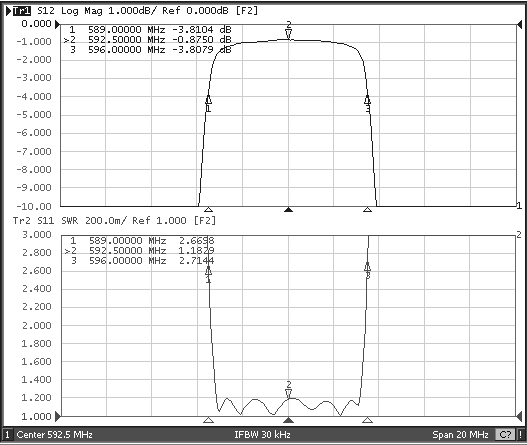
Task: Click Center 592.5 MHz setting
Action: 54,435
